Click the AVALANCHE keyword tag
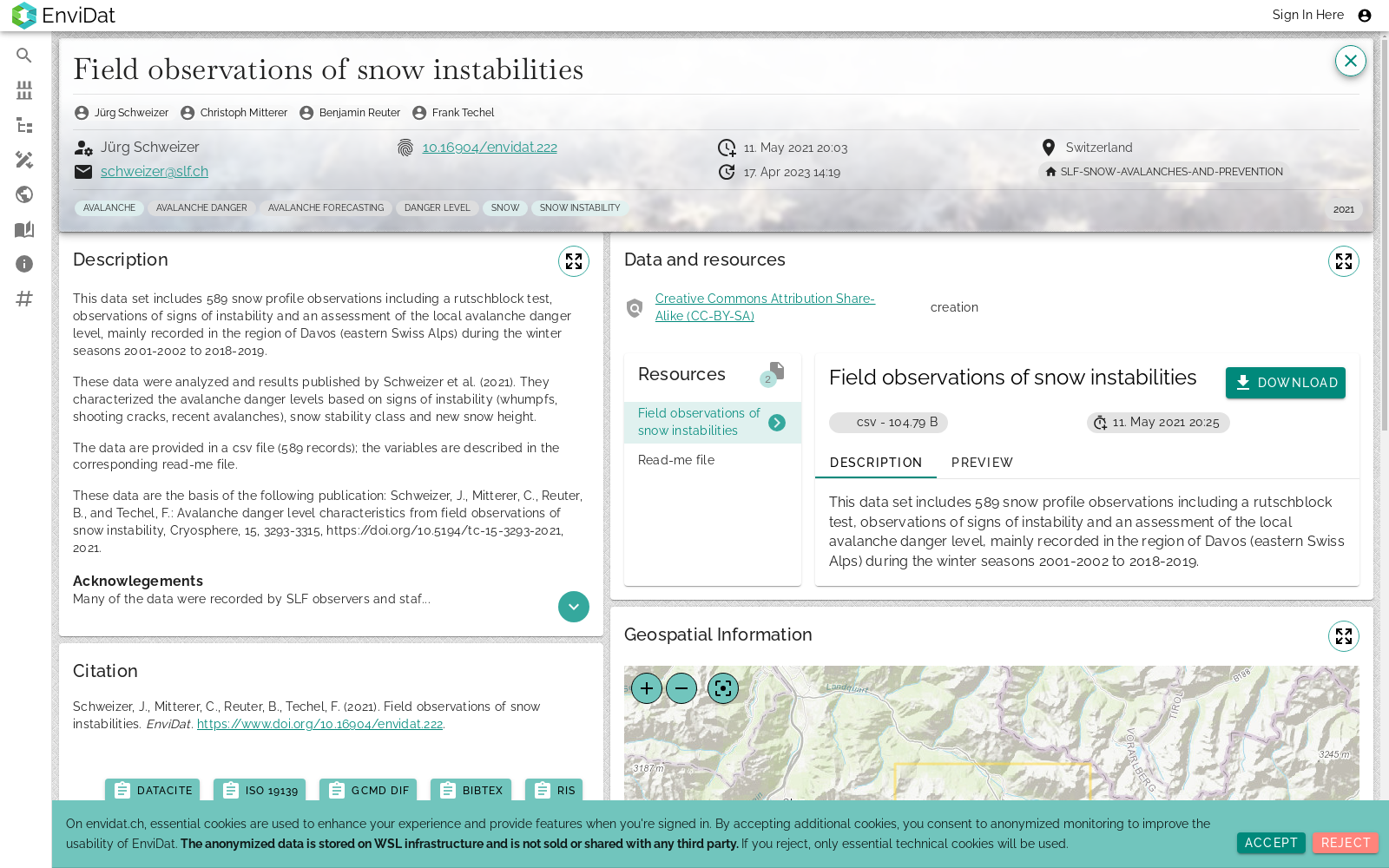The image size is (1389, 868). point(109,208)
